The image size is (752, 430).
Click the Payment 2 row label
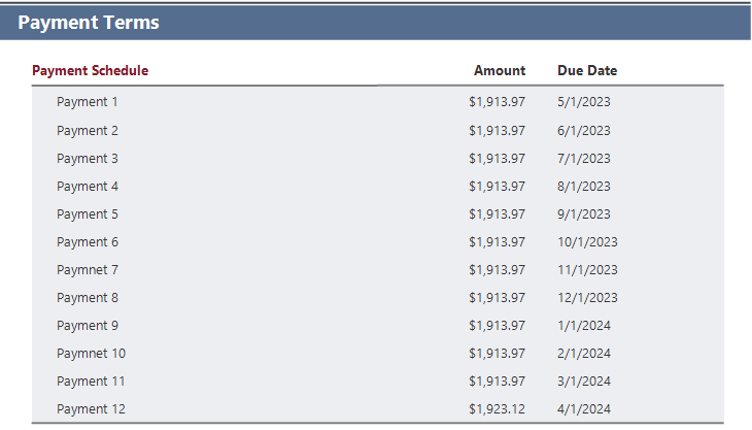point(87,131)
